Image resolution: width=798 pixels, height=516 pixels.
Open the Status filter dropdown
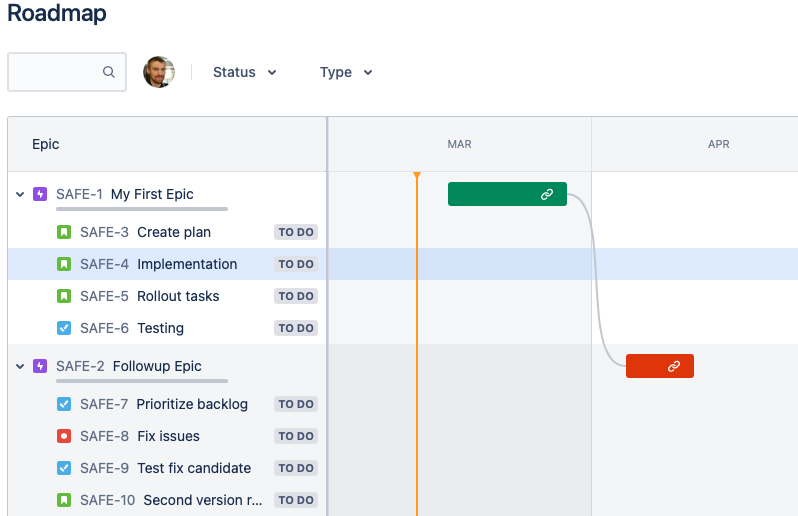244,72
